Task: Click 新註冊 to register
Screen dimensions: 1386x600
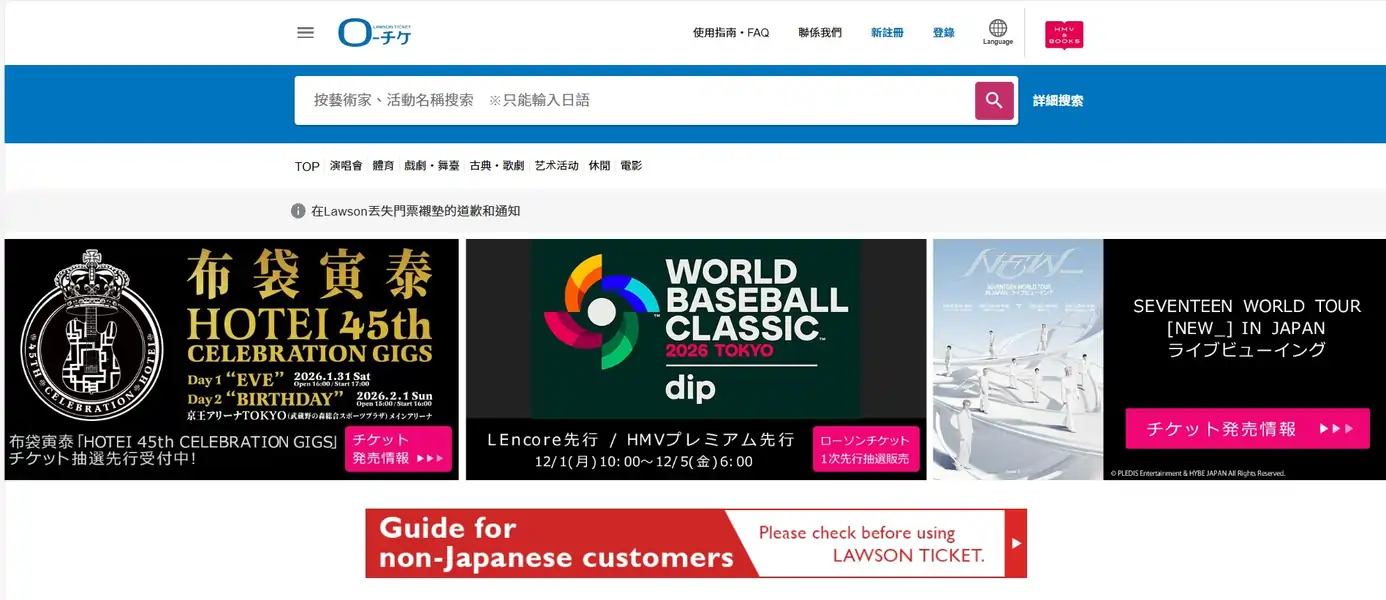Action: click(887, 33)
